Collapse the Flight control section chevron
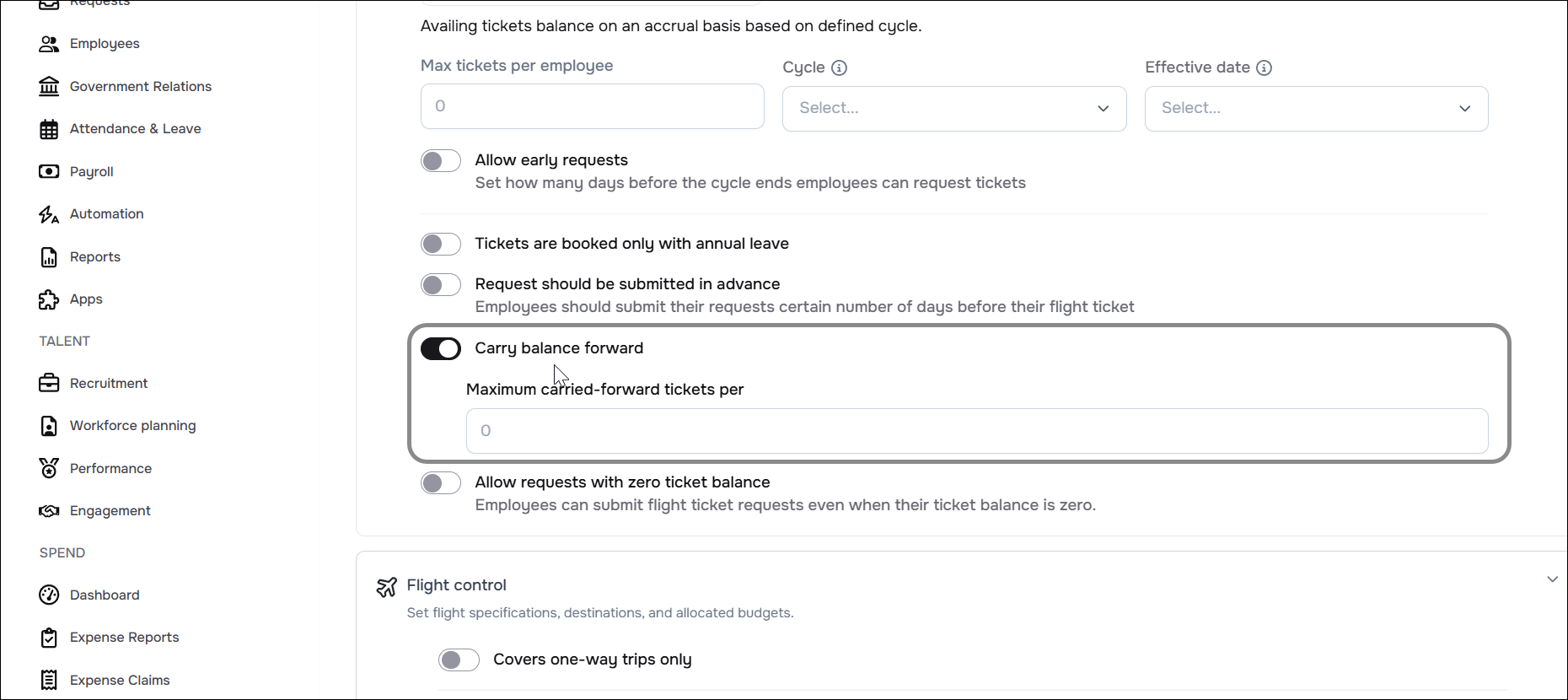 [1552, 579]
